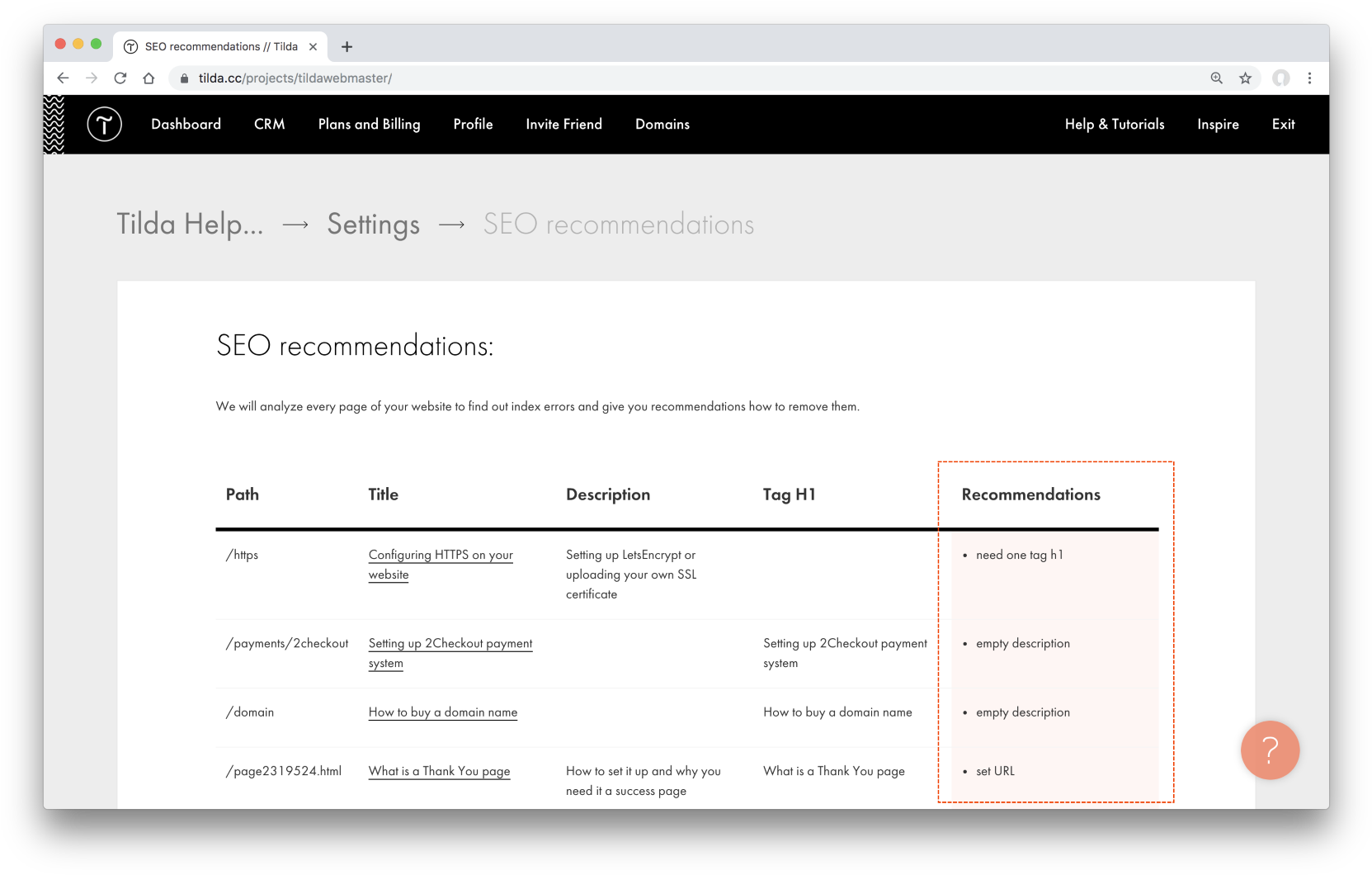Click the zoom magnifier icon in address bar
Viewport: 1372px width, 875px height.
point(1216,78)
